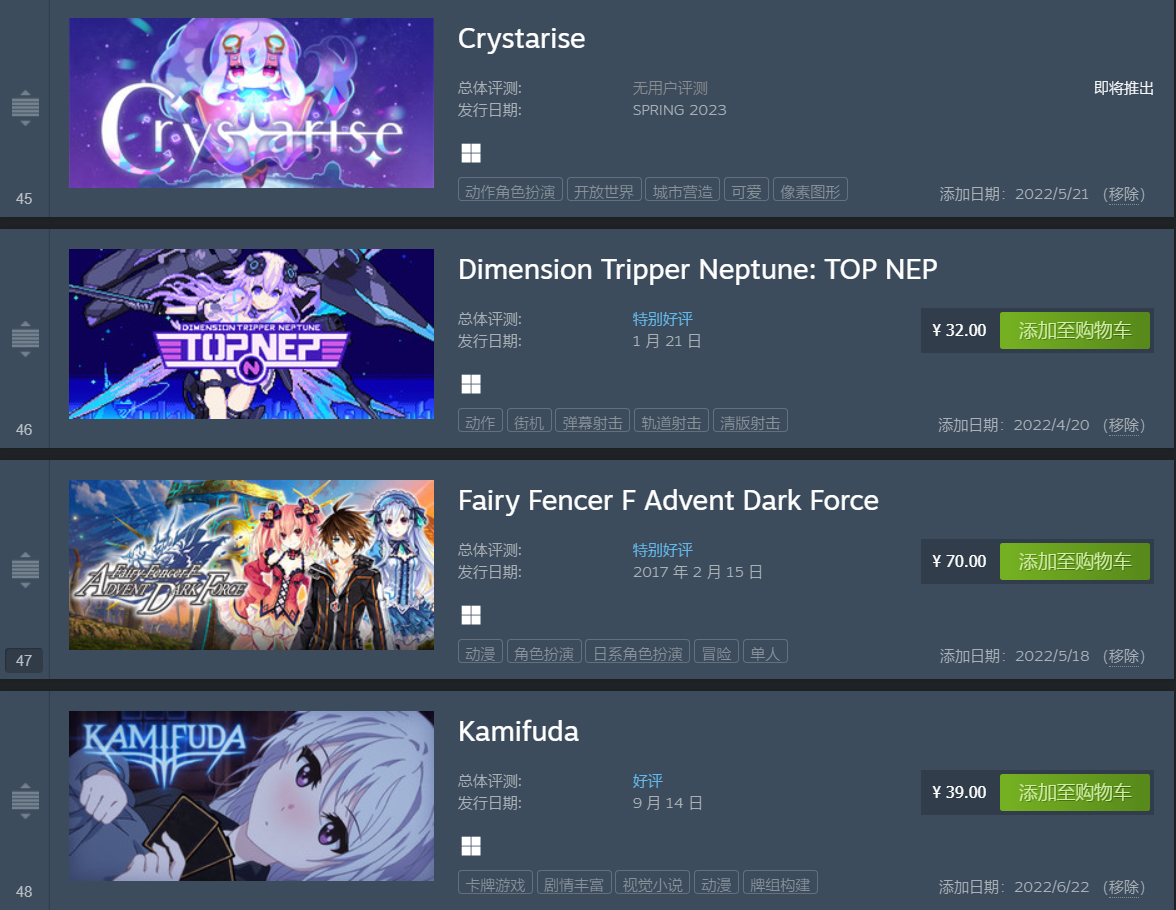Screen dimensions: 1176x910
Task: Click the Windows icon under Dimension Tripper Neptune
Action: pyautogui.click(x=471, y=384)
